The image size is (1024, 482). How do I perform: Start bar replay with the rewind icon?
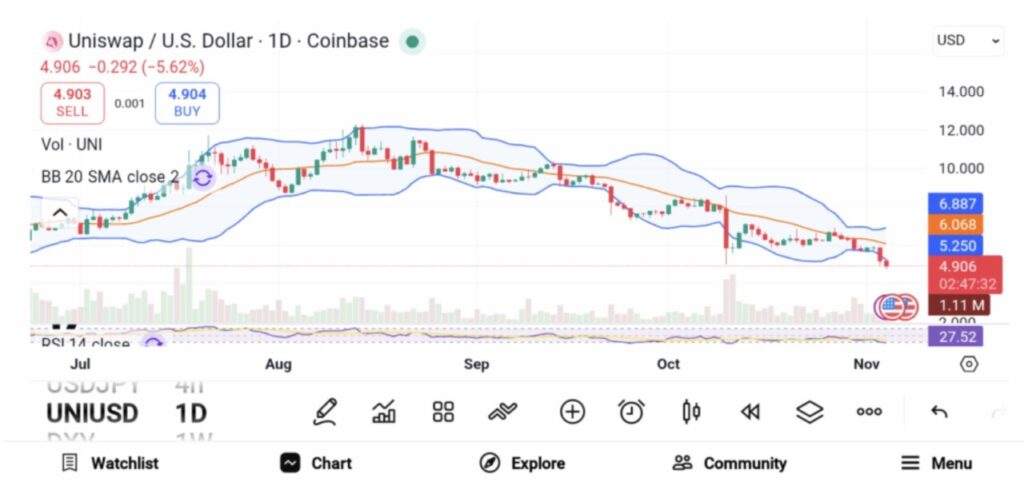tap(749, 411)
